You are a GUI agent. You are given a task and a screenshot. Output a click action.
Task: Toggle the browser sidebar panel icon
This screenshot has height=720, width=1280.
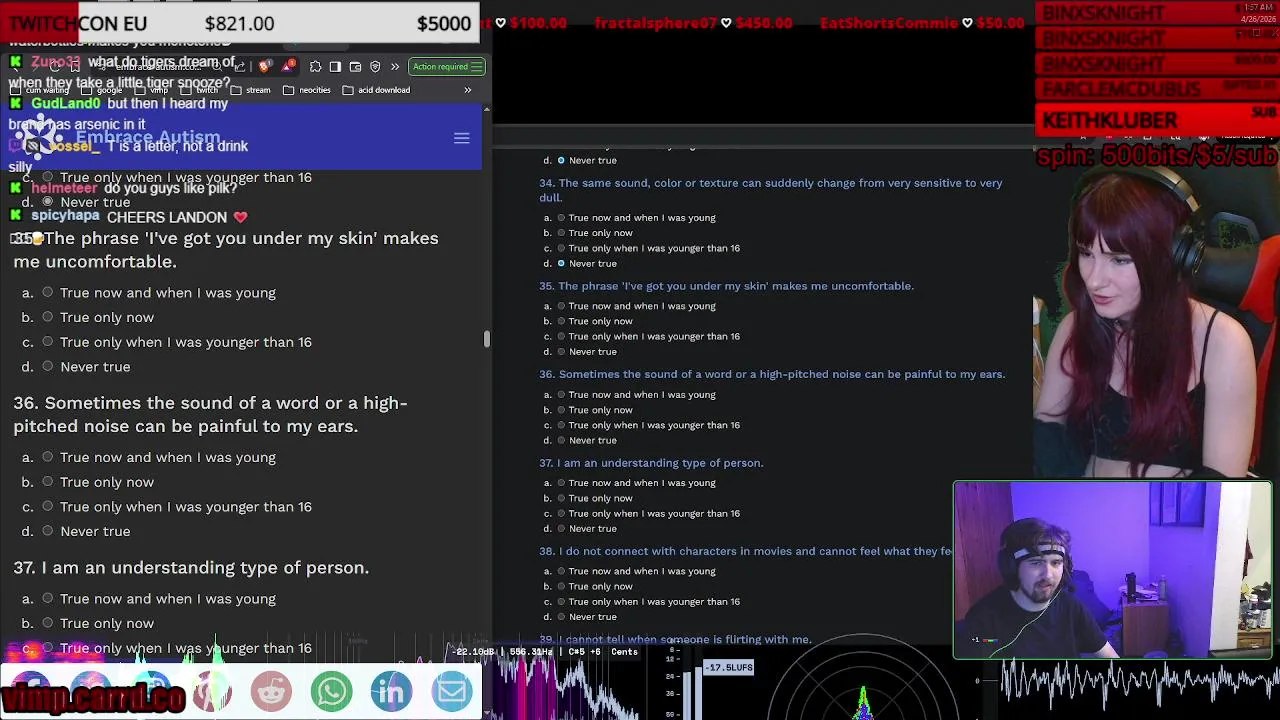click(335, 67)
